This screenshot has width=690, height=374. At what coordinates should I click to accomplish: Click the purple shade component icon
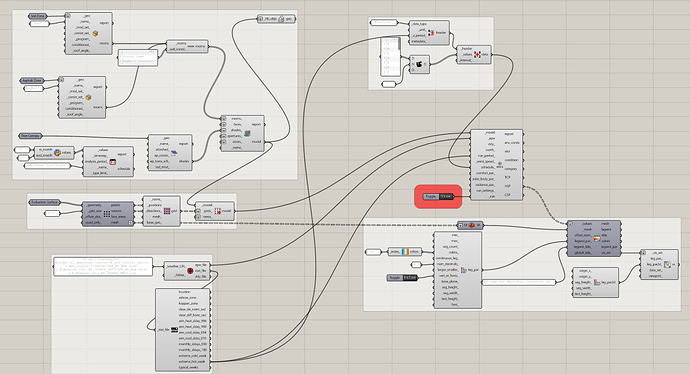tap(174, 153)
